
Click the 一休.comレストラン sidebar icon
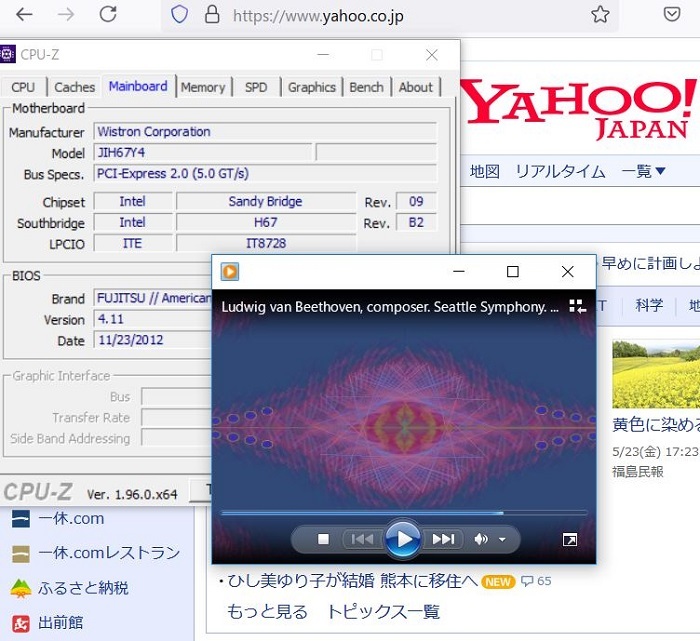21,554
